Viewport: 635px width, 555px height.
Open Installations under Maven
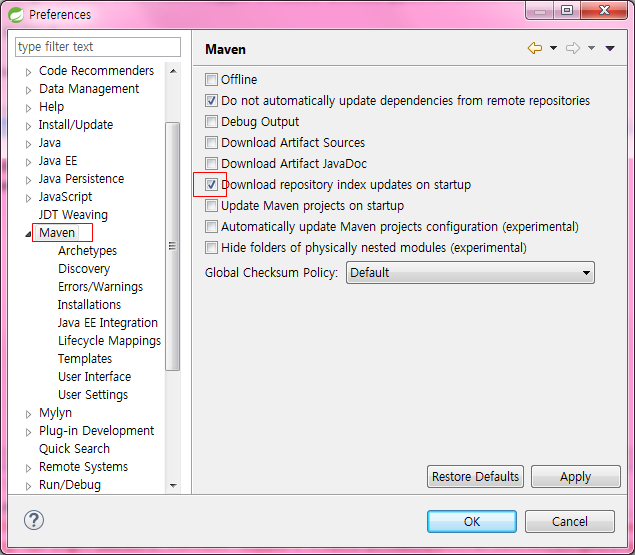pyautogui.click(x=89, y=305)
